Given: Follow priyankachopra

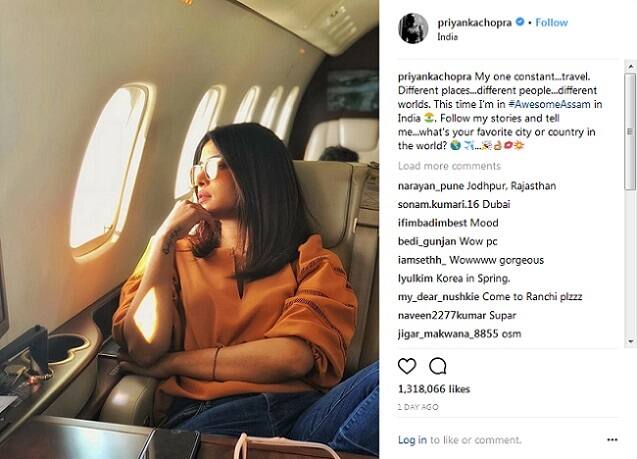Looking at the screenshot, I should point(551,22).
